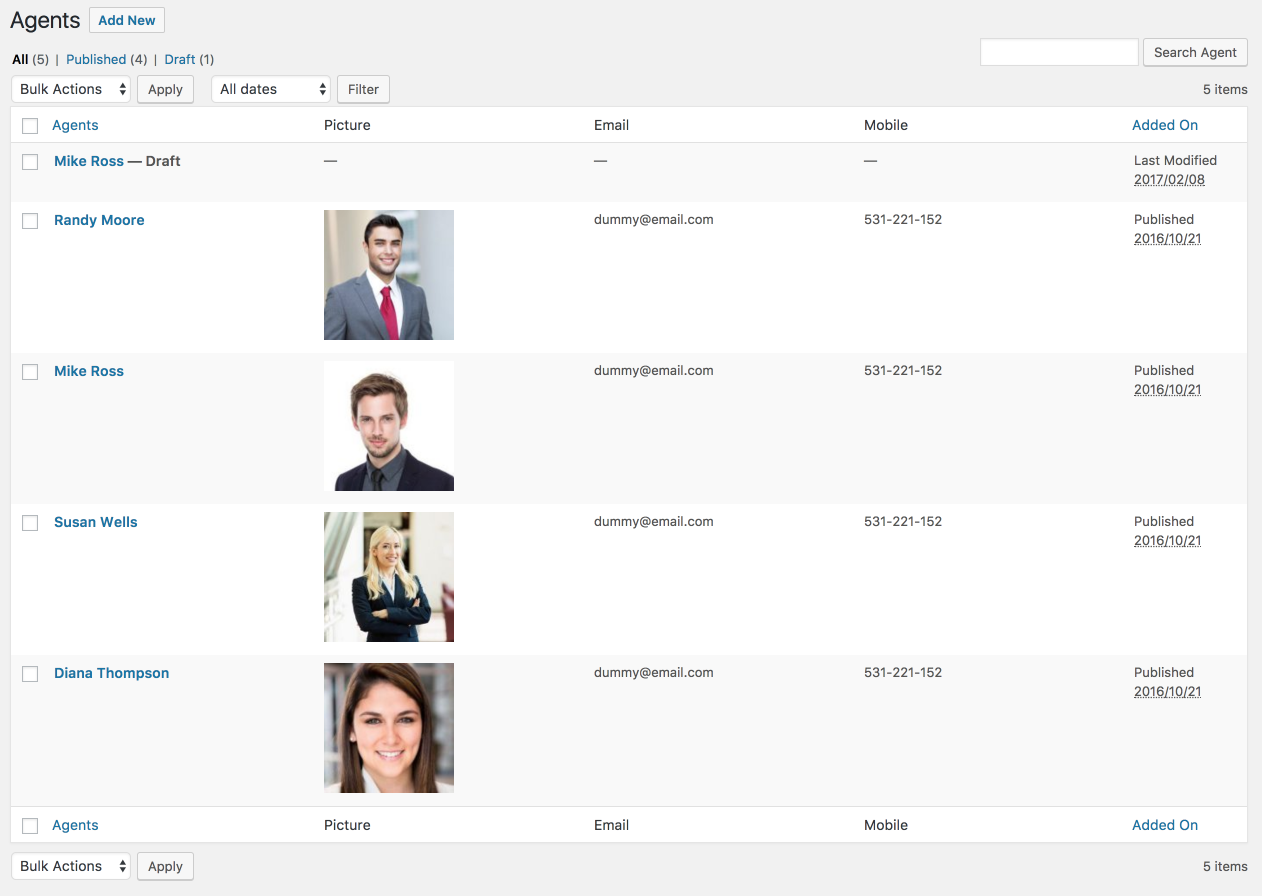Tick the published Mike Ross checkbox

(x=30, y=372)
